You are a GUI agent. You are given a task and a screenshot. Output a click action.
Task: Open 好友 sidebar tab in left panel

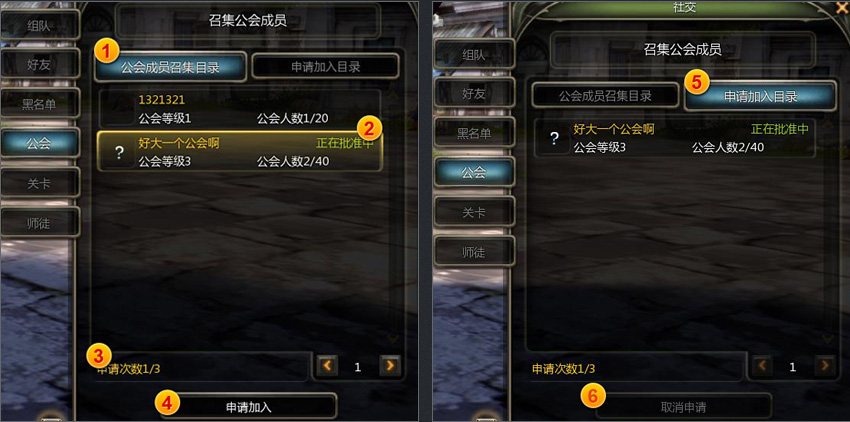click(x=39, y=65)
